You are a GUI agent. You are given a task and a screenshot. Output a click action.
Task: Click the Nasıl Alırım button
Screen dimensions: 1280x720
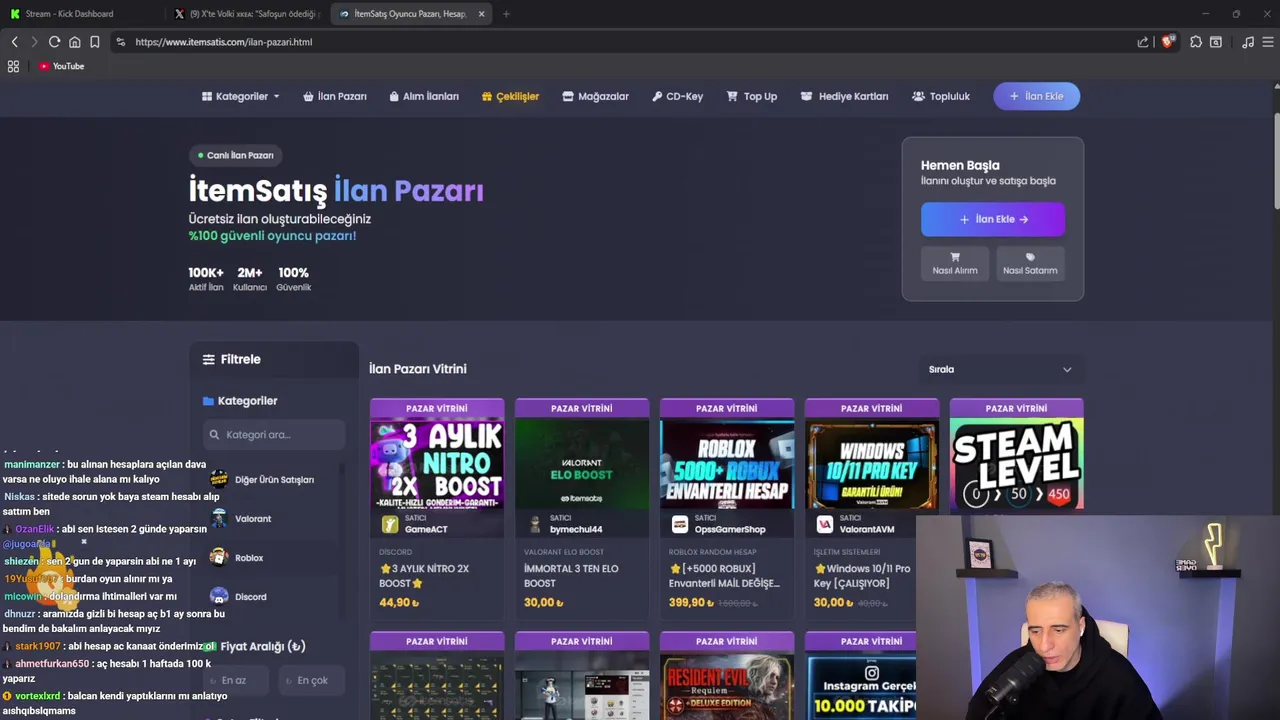[x=955, y=263]
